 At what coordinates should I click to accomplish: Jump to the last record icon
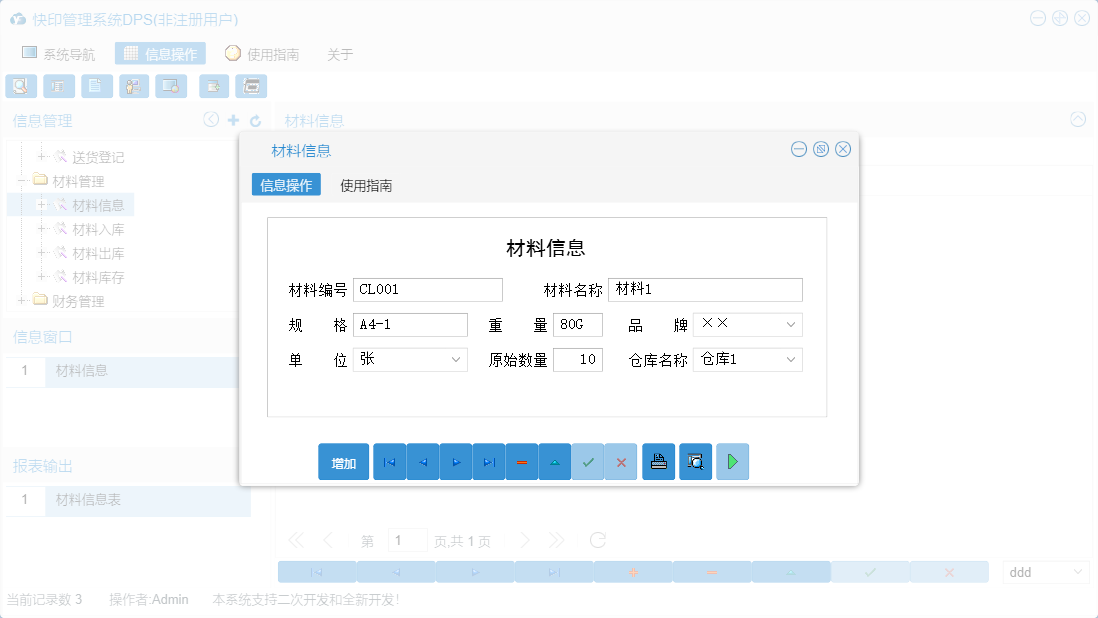tap(489, 461)
